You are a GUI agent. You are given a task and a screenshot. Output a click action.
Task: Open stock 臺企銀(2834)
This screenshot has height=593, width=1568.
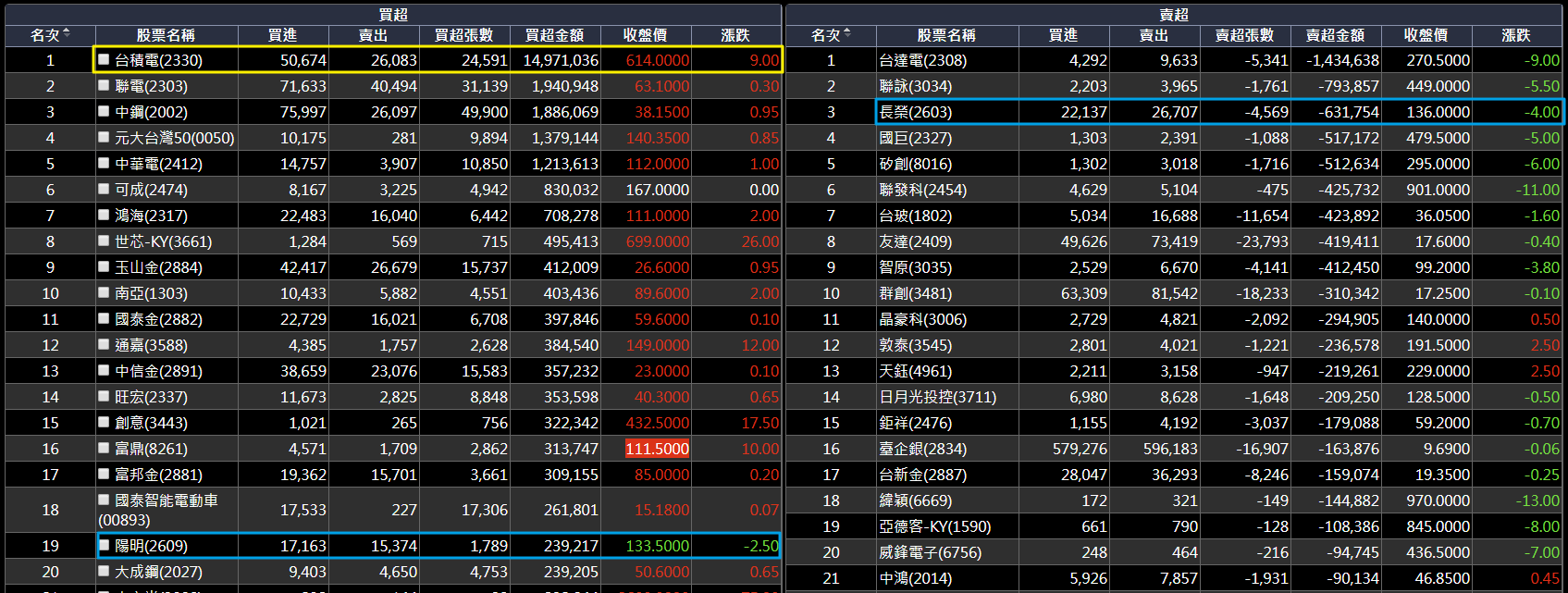[922, 449]
